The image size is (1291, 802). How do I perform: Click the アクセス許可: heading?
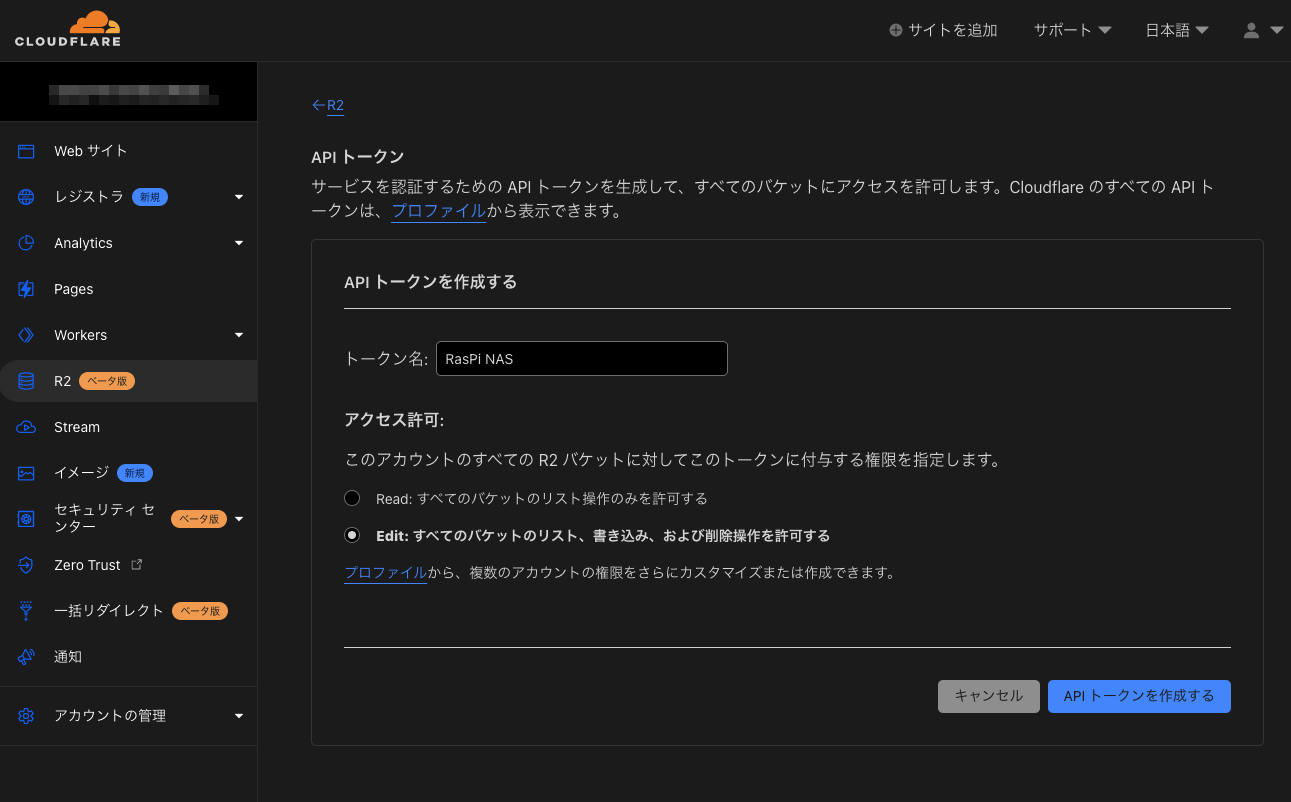pyautogui.click(x=394, y=420)
